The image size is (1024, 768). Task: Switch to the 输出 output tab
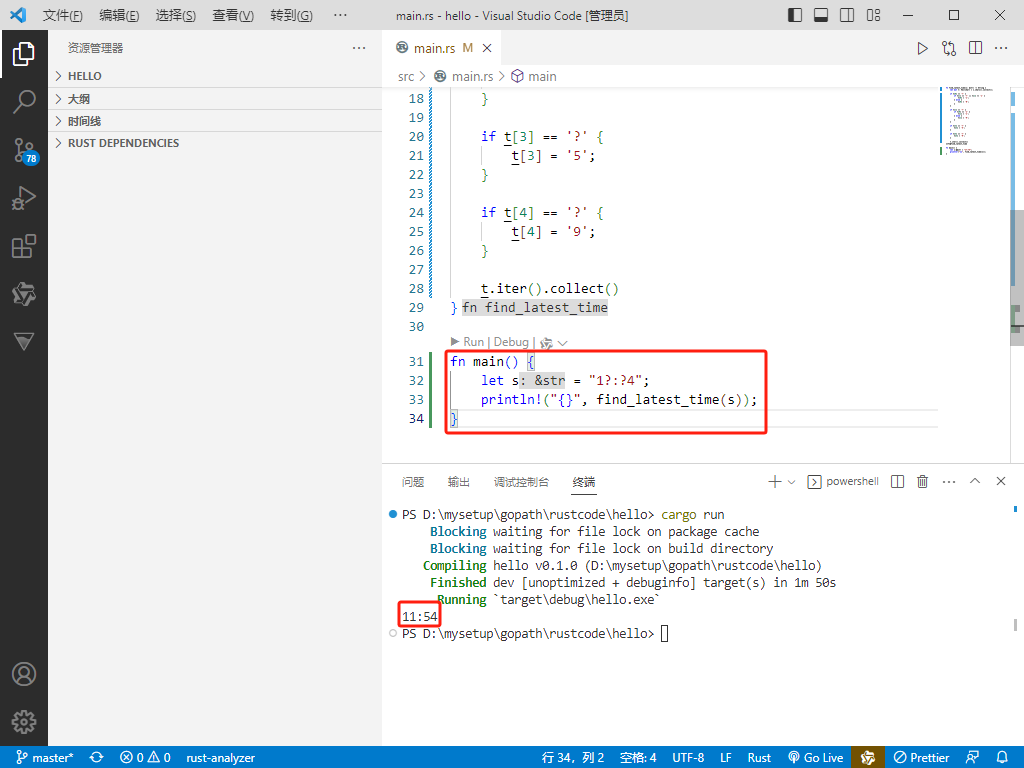pyautogui.click(x=458, y=482)
